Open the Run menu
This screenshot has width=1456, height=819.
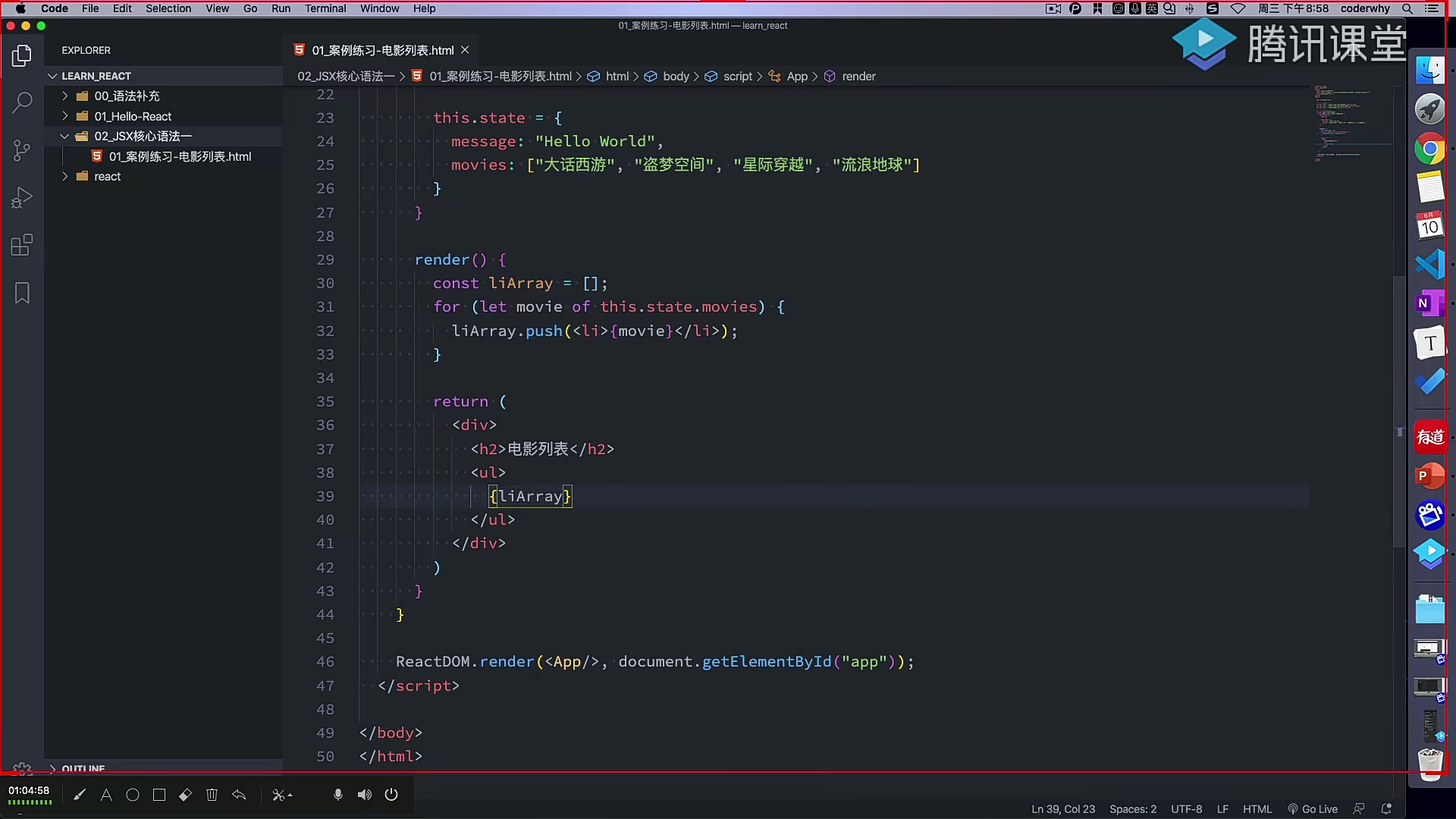pos(281,8)
